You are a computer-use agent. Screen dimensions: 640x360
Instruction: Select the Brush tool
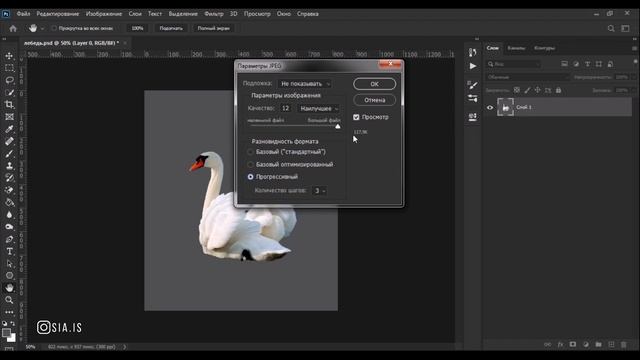[x=9, y=153]
